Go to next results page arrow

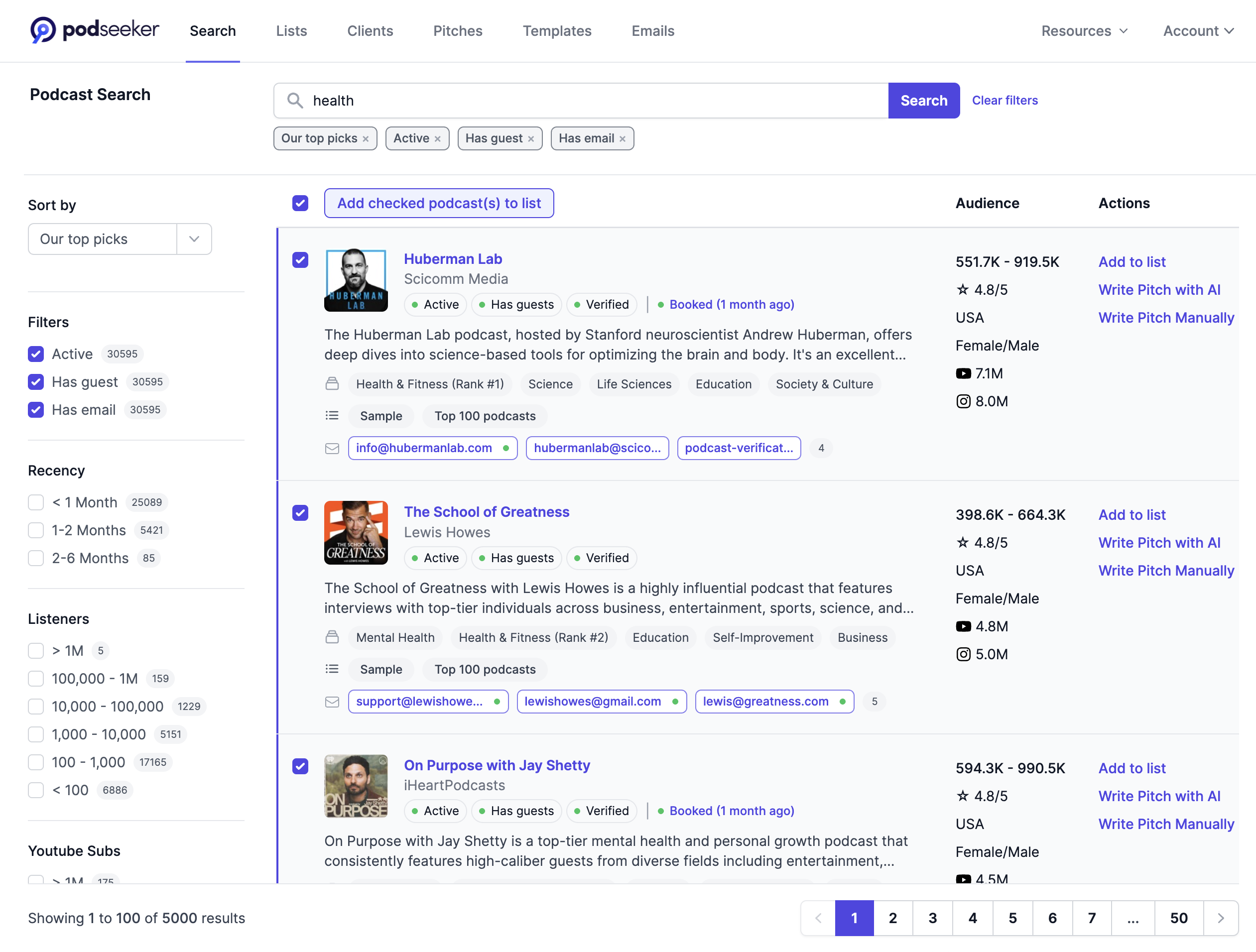(1221, 918)
